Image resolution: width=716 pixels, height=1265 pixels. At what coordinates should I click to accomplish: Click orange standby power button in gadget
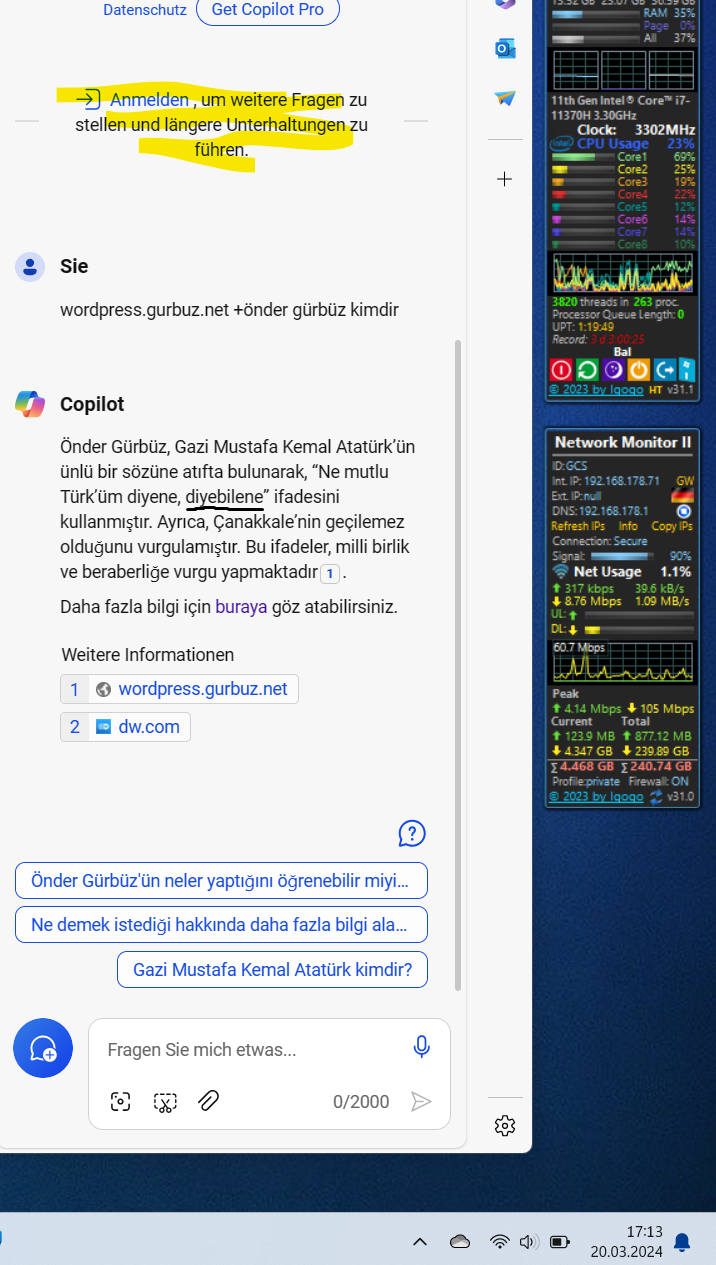click(x=639, y=369)
